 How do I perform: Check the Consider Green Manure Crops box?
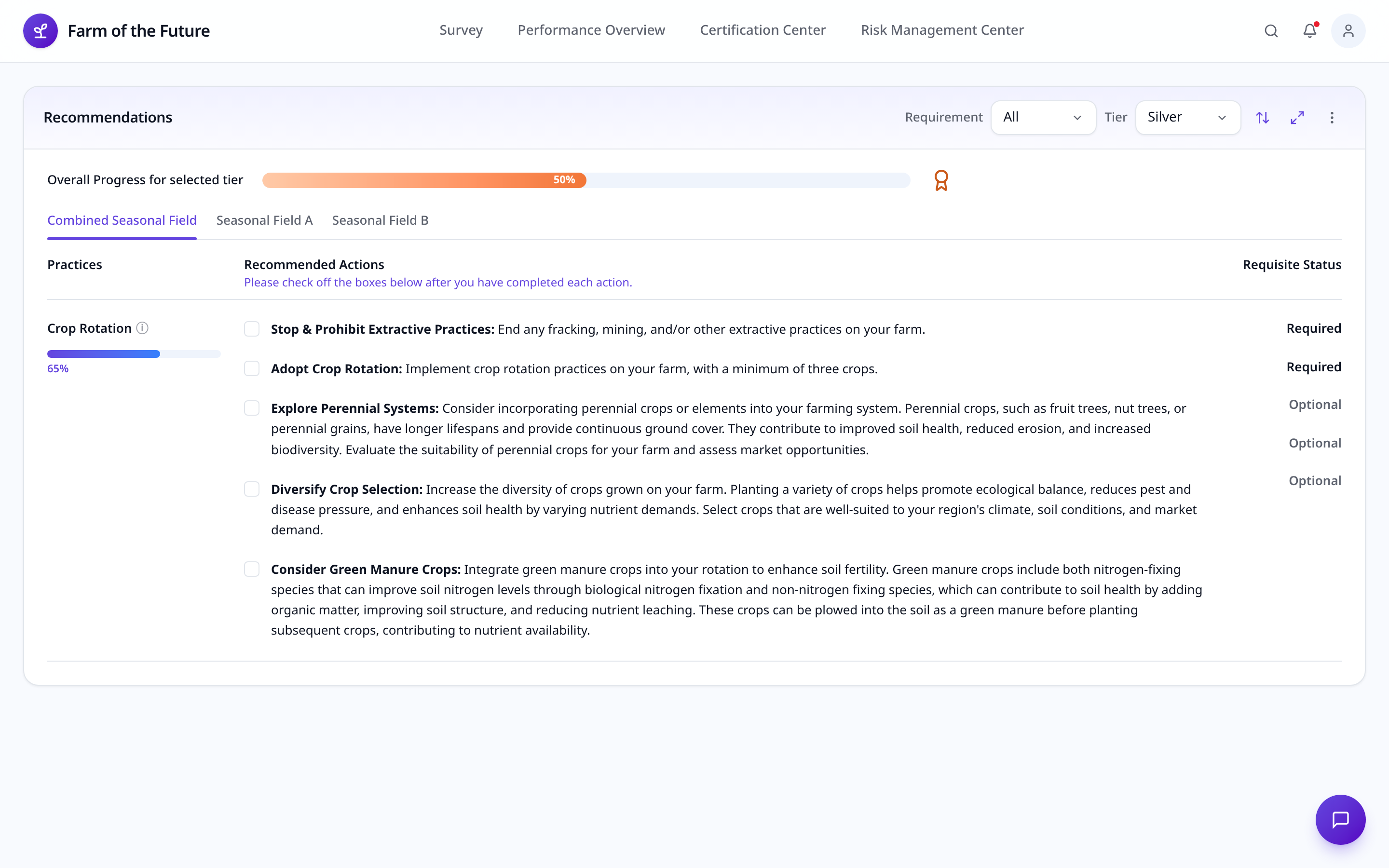point(251,569)
